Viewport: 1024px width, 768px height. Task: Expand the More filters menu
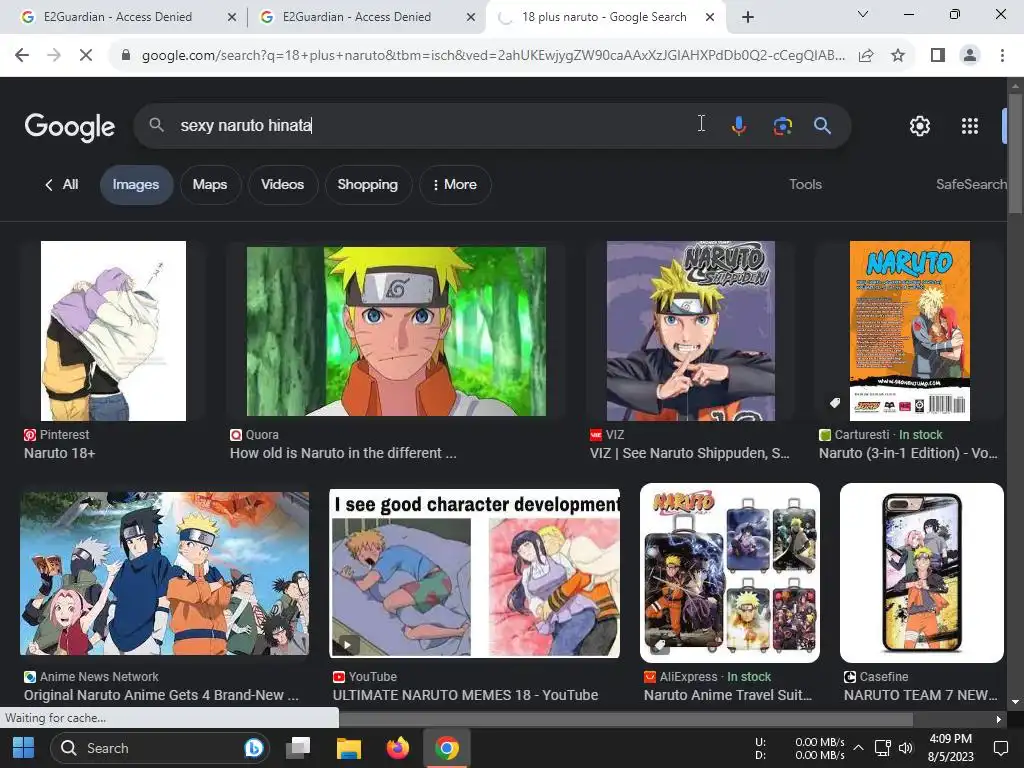click(x=455, y=185)
